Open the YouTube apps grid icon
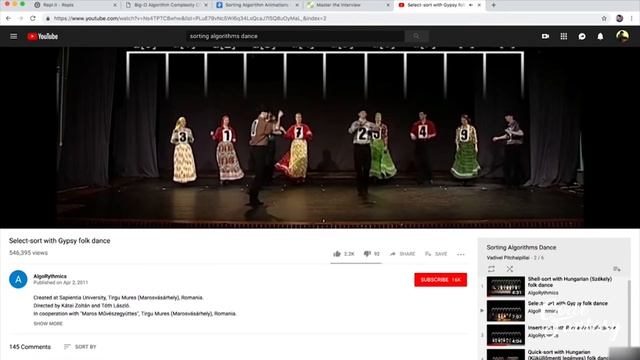This screenshot has height=360, width=640. coord(564,36)
